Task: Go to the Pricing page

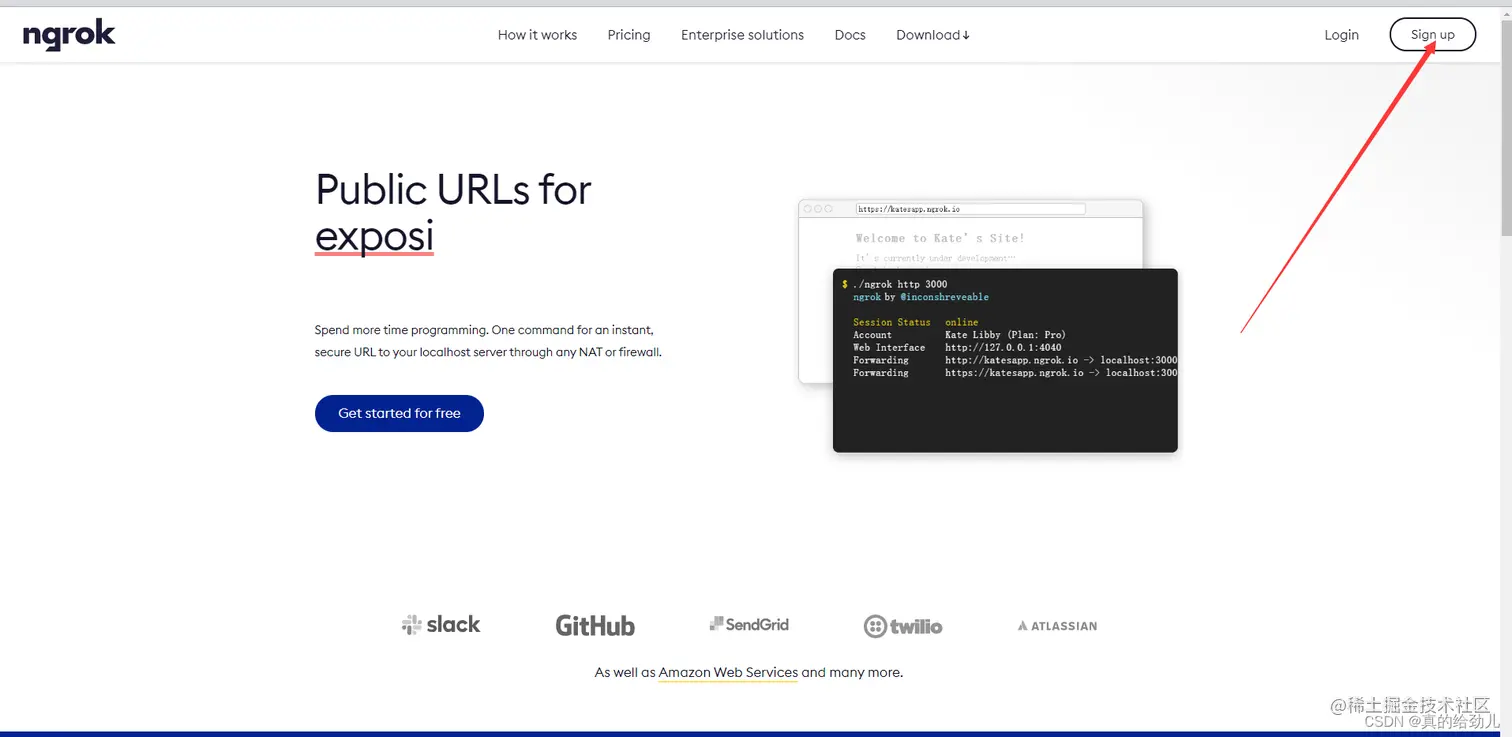Action: pyautogui.click(x=629, y=35)
